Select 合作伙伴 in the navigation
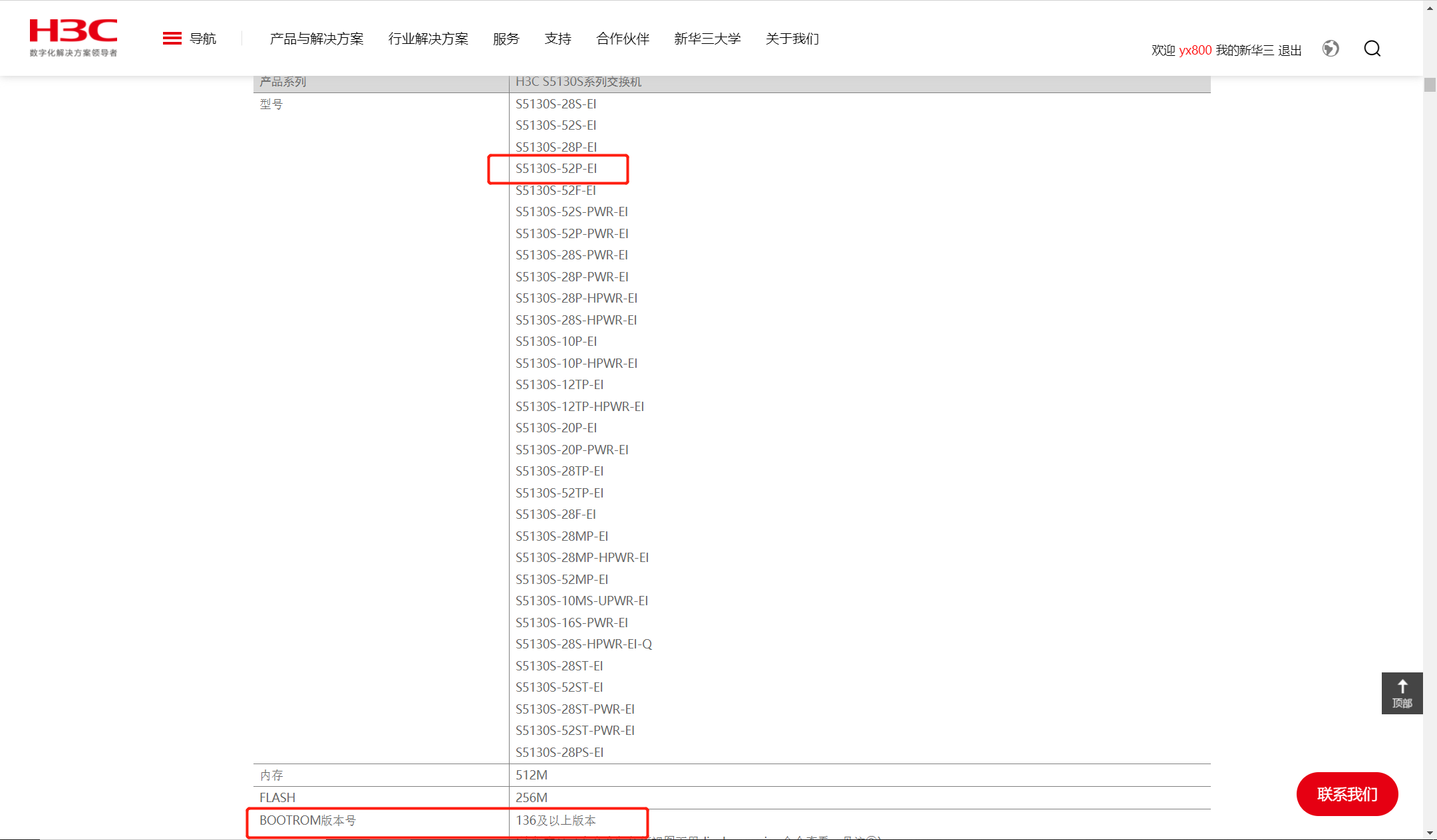1437x840 pixels. [623, 39]
